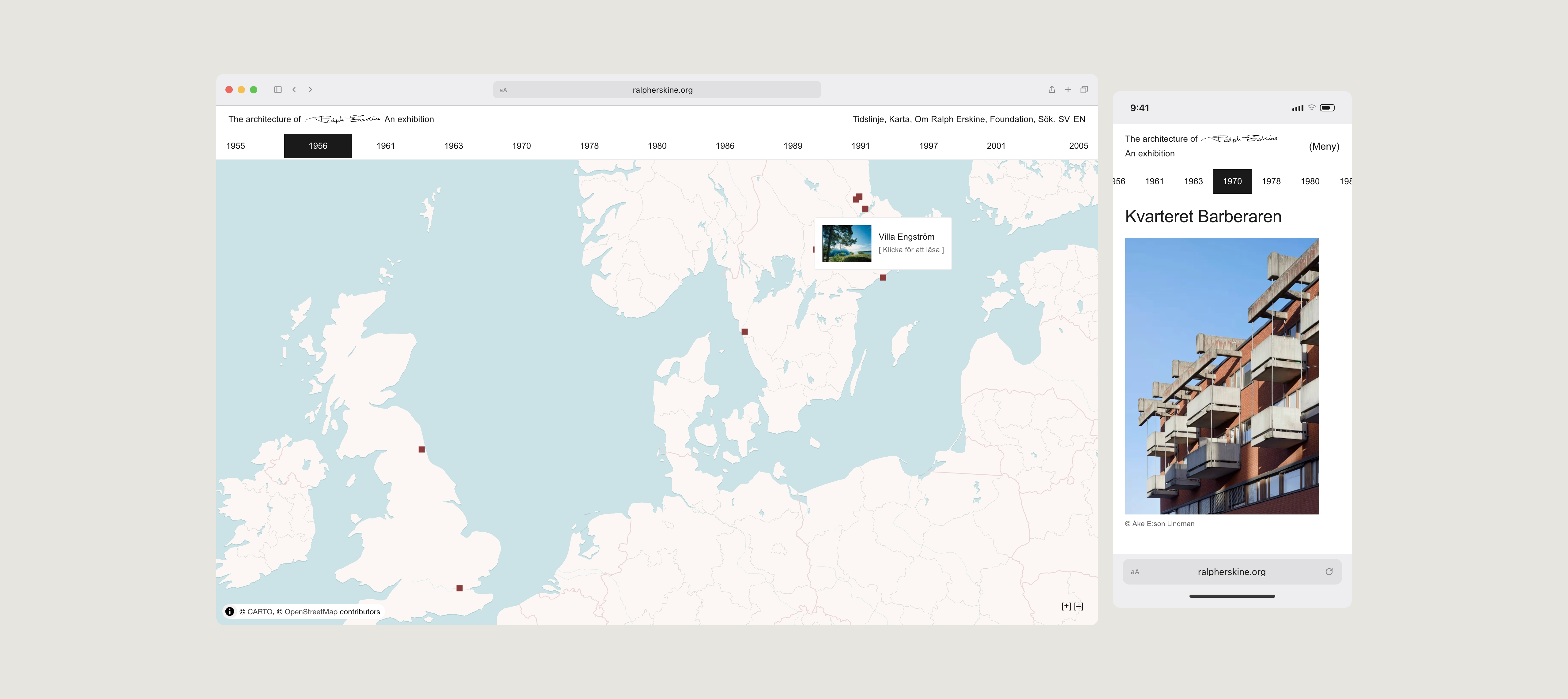Click Villa Engström popup thumbnail
This screenshot has width=1568, height=699.
point(847,243)
